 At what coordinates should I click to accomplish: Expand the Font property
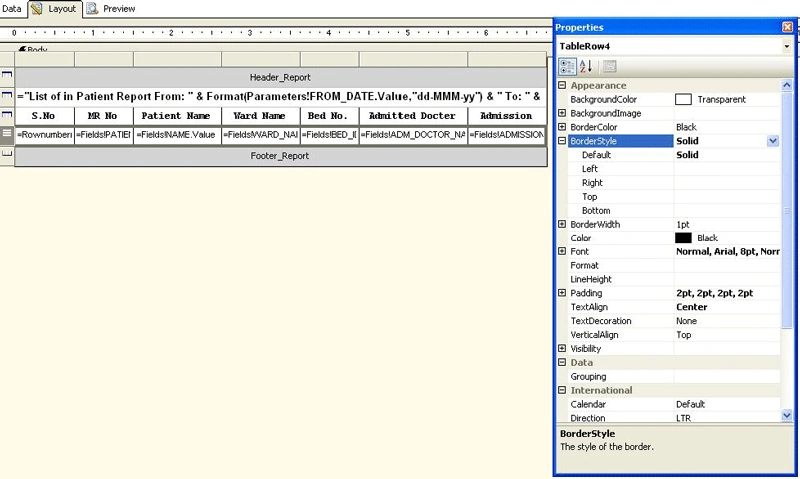pos(562,251)
